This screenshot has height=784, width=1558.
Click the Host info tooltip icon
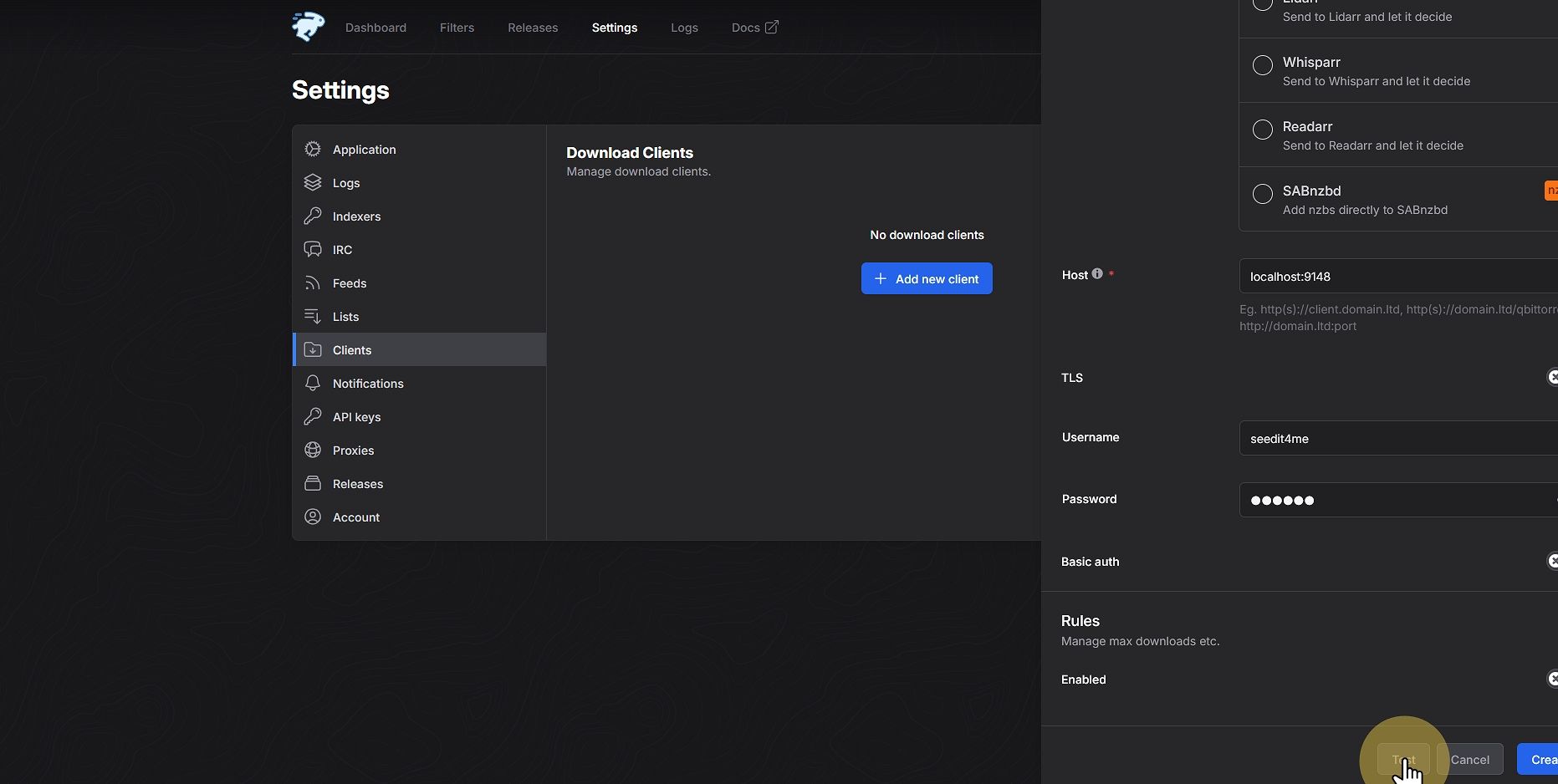click(1097, 273)
